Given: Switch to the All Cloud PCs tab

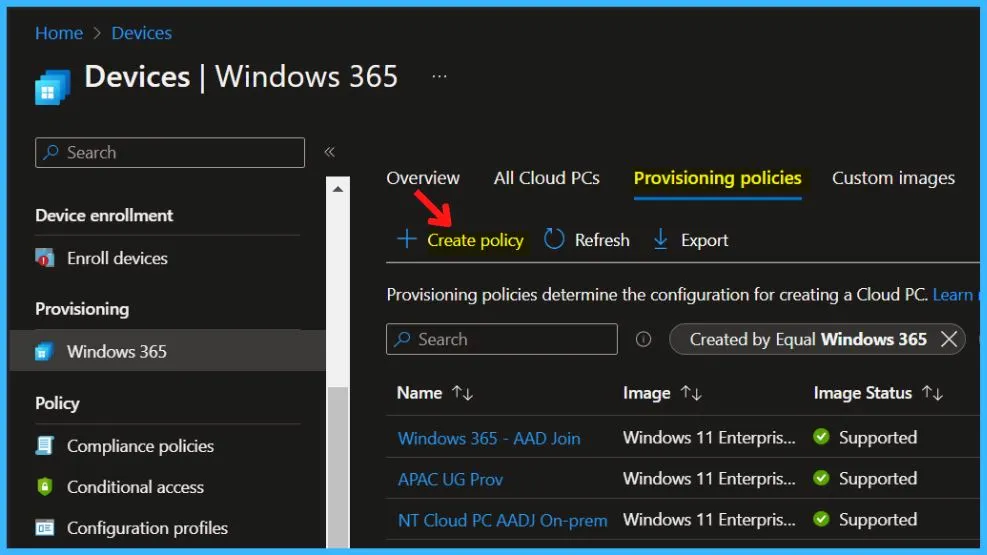Looking at the screenshot, I should tap(546, 178).
